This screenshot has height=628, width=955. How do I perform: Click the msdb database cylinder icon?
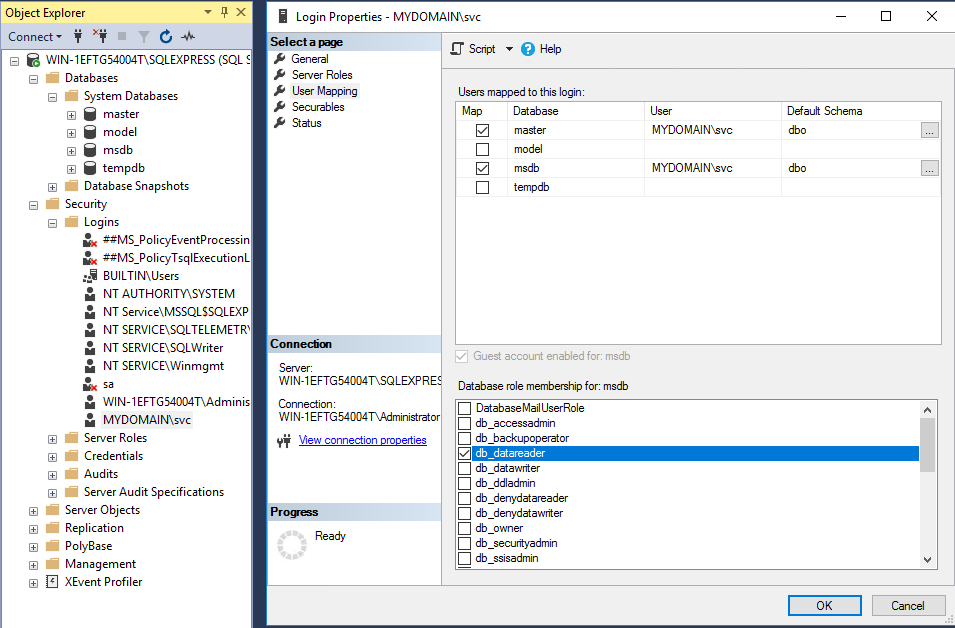pyautogui.click(x=90, y=150)
